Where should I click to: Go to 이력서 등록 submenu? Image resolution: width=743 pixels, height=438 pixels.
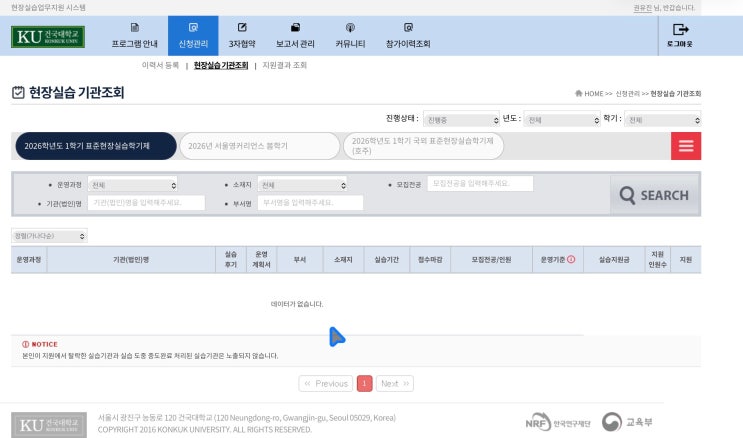coord(161,65)
